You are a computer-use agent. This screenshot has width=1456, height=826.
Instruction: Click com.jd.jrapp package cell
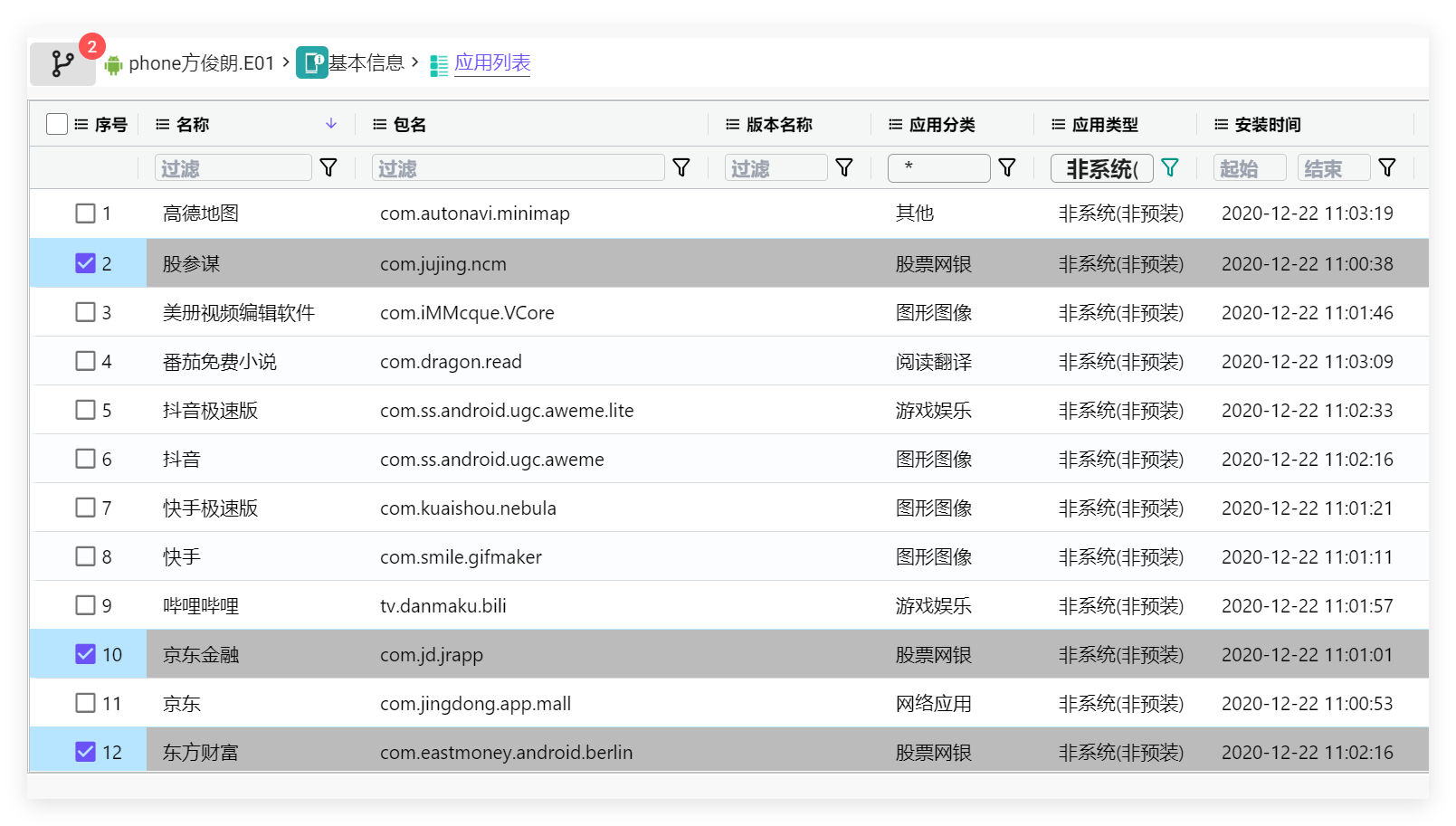(432, 655)
